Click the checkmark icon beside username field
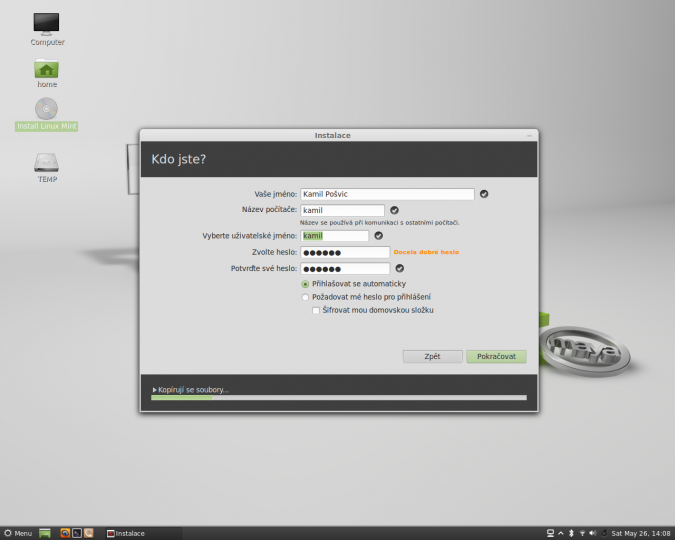This screenshot has height=540, width=675. tap(378, 236)
